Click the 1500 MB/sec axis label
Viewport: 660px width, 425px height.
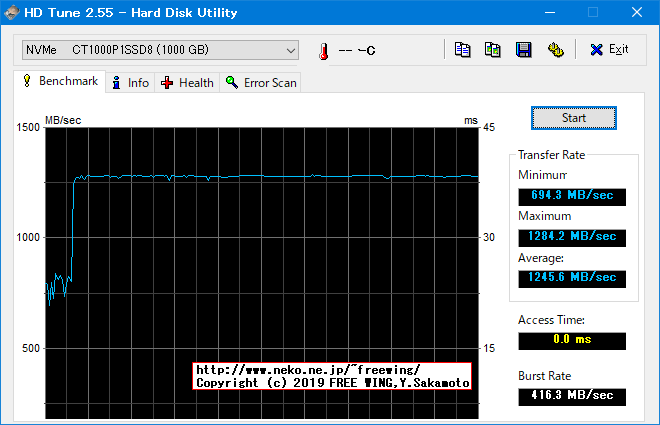tap(28, 127)
